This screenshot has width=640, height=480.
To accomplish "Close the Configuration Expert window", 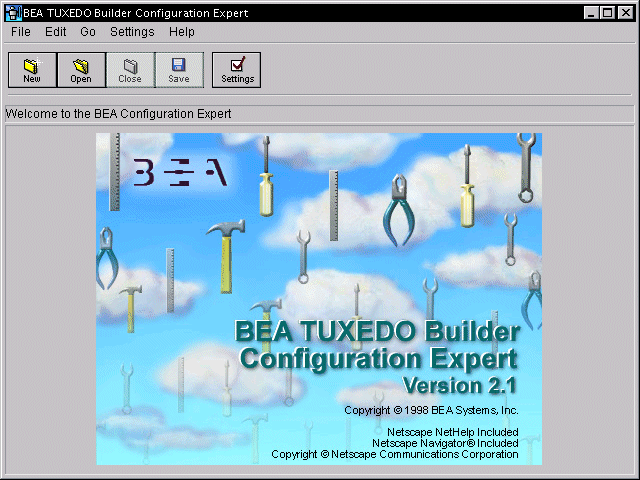I will coord(625,13).
